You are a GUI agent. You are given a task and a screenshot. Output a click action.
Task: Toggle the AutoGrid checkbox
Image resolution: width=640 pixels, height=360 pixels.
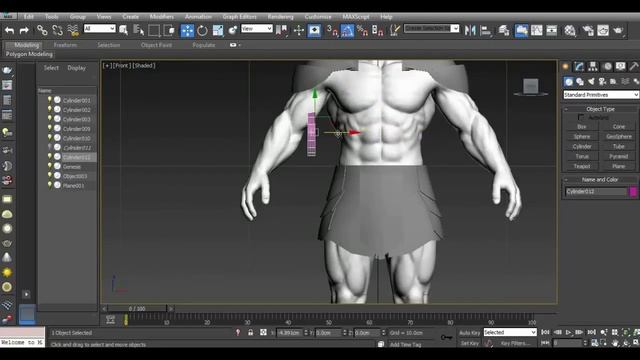point(580,117)
